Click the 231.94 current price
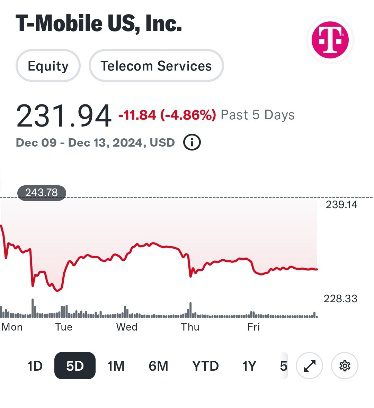The image size is (374, 408). pyautogui.click(x=63, y=116)
